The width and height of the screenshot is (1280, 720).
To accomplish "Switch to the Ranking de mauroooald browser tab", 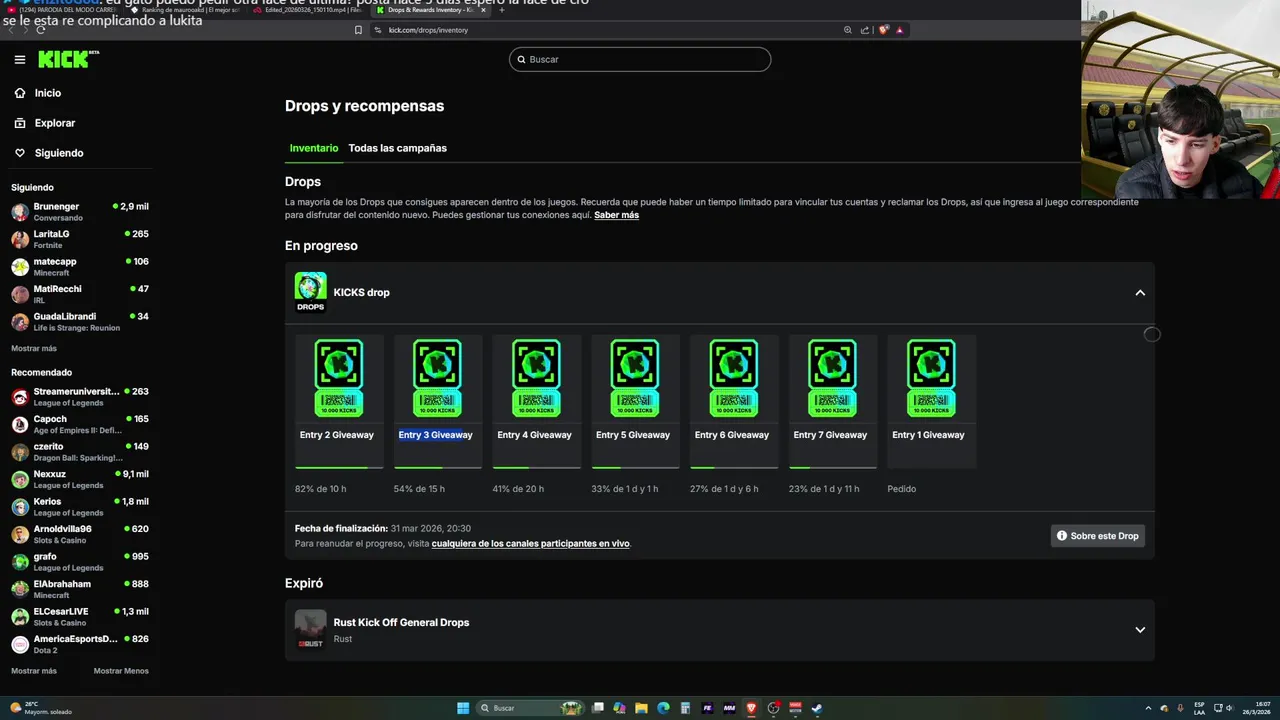I will (186, 10).
